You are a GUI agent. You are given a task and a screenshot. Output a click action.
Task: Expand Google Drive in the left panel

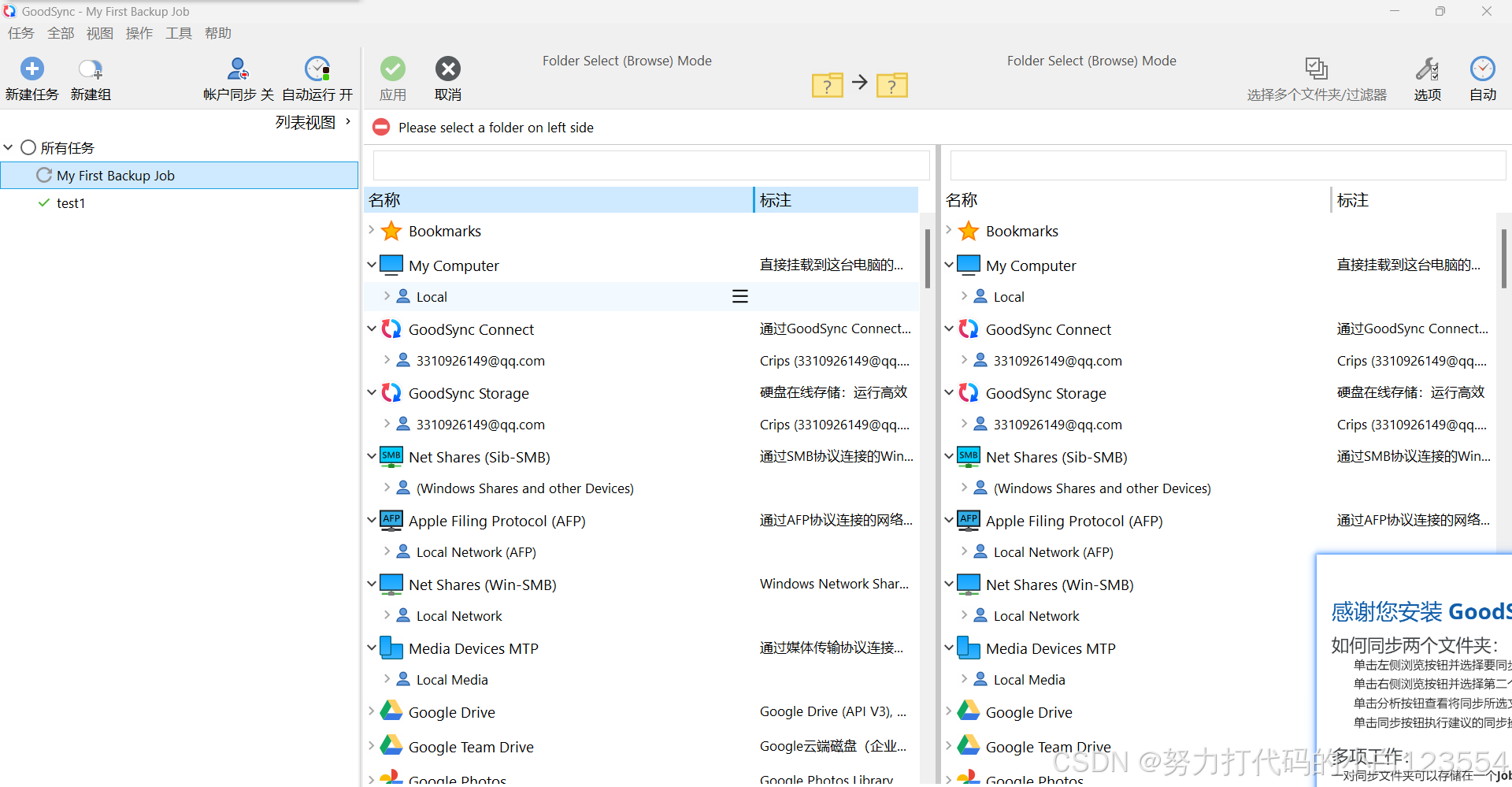(371, 711)
